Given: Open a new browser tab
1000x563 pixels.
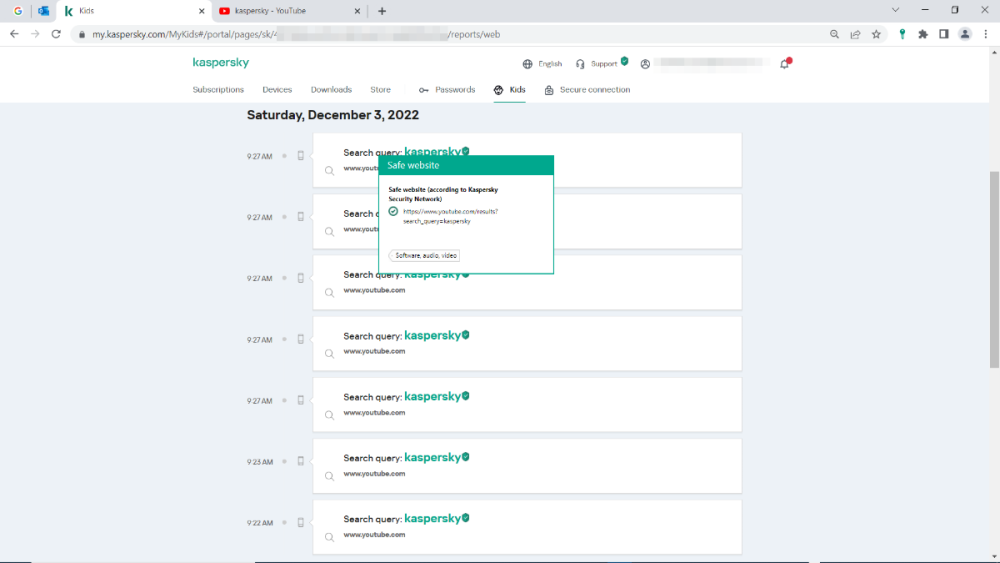Looking at the screenshot, I should coord(382,11).
